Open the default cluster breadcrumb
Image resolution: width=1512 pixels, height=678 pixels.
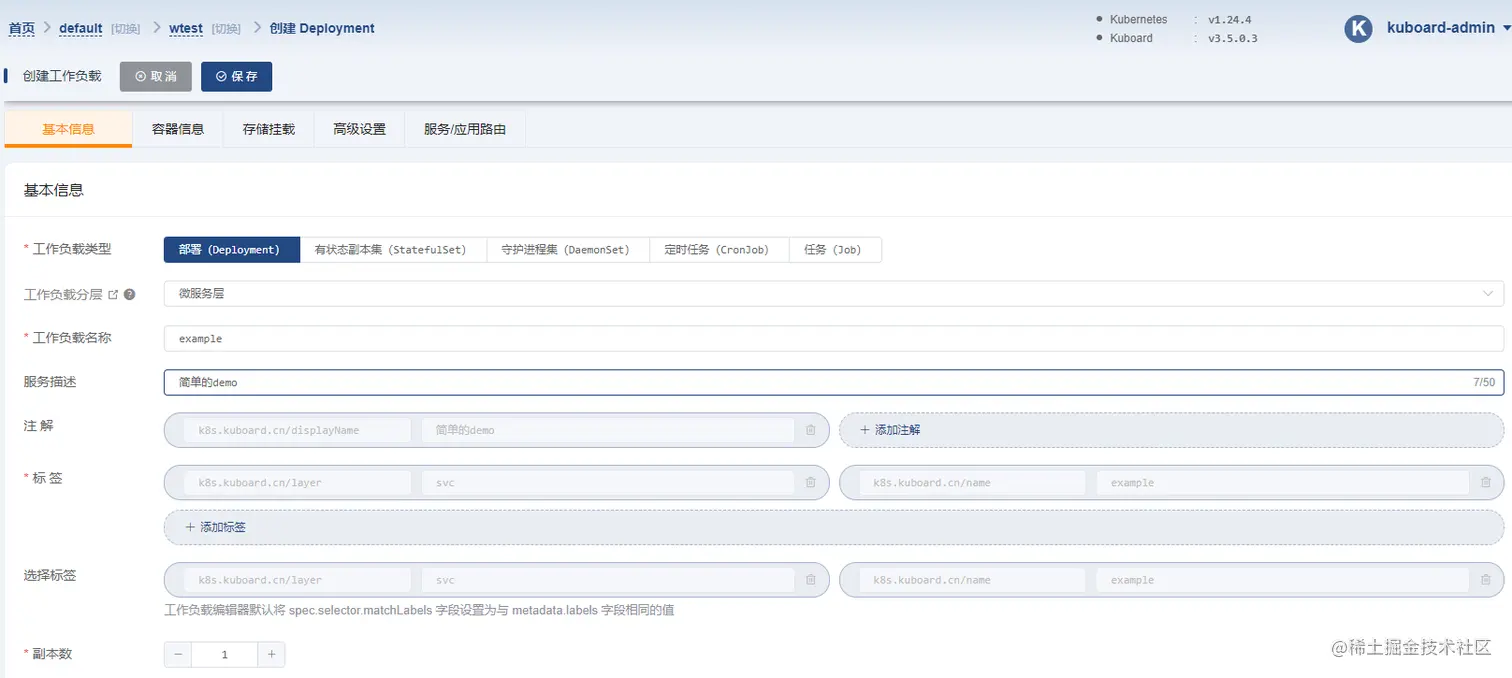81,28
